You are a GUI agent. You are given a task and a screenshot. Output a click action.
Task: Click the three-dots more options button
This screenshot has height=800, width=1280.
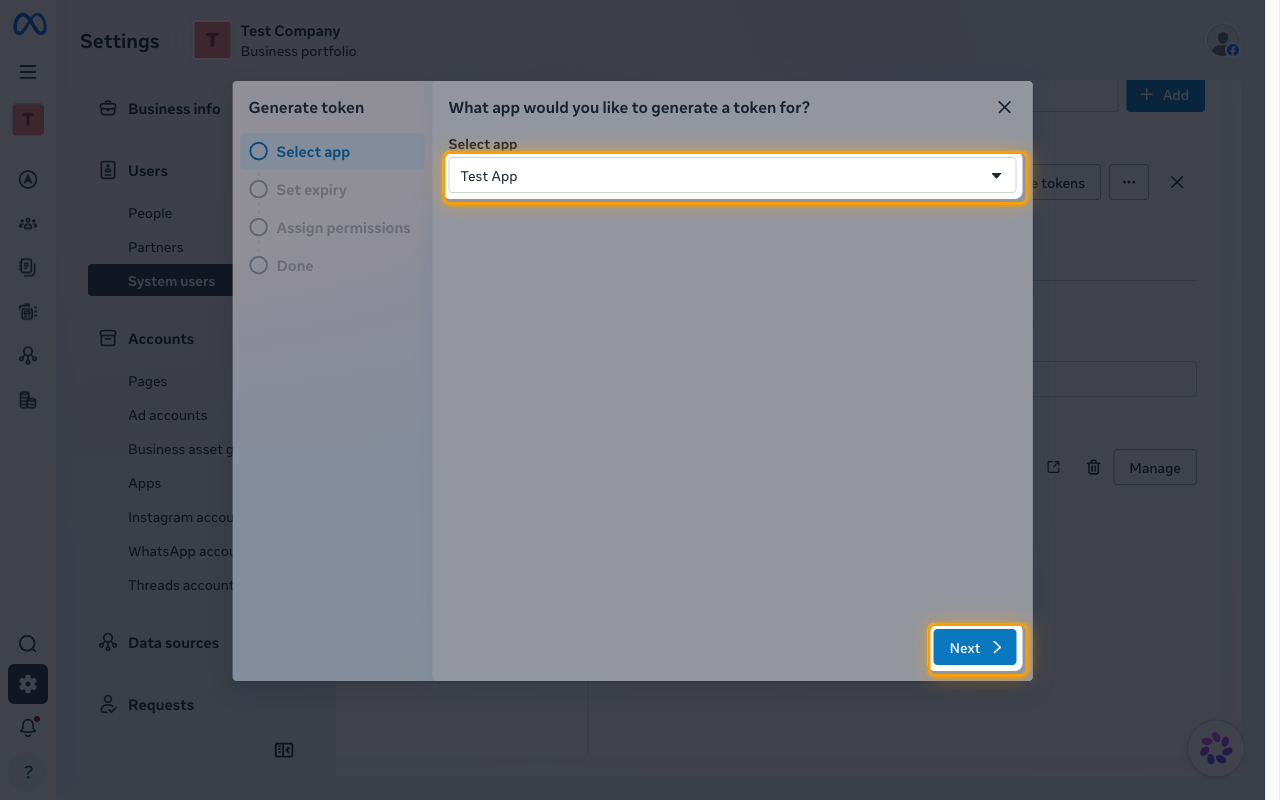(1129, 182)
